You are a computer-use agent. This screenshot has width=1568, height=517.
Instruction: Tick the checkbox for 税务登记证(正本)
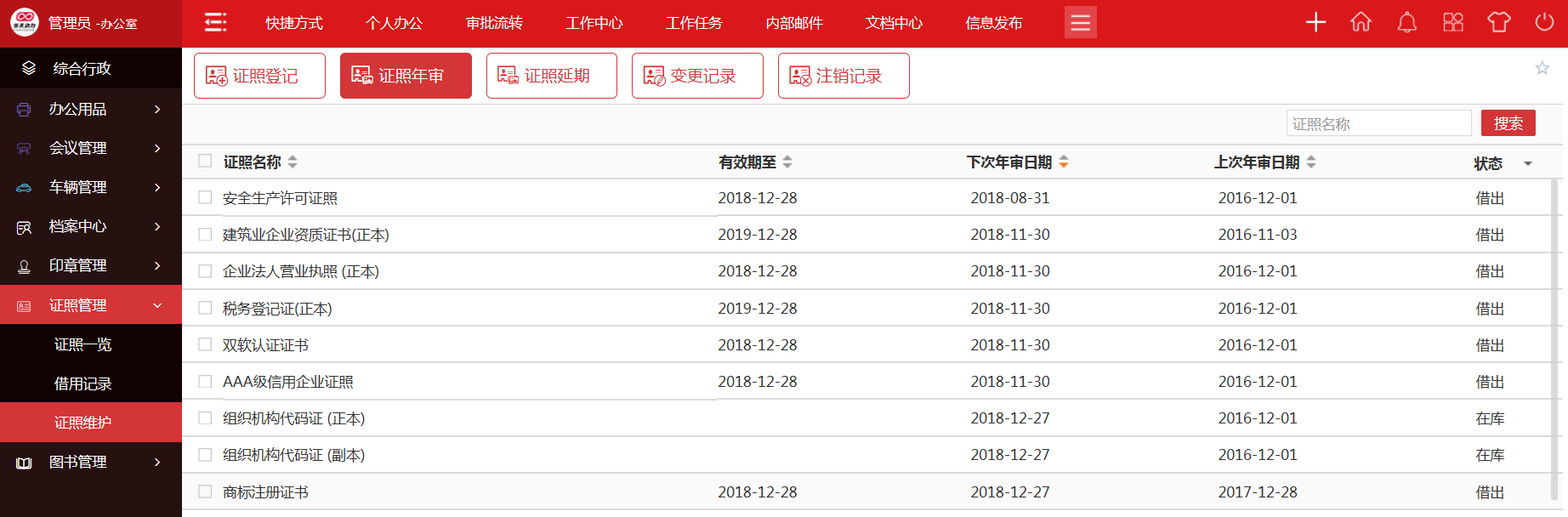[205, 308]
